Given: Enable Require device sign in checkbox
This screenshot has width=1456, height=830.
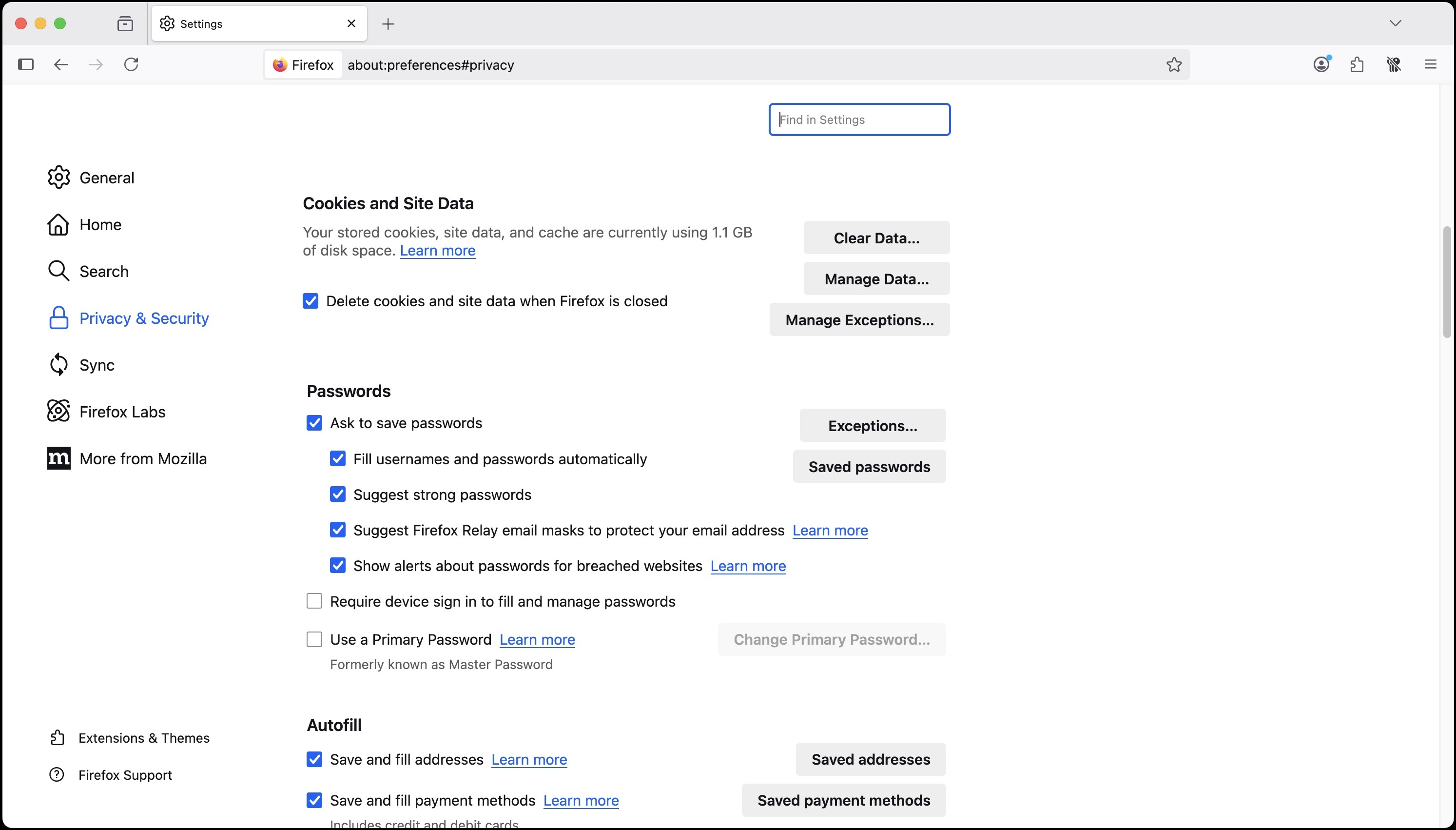Looking at the screenshot, I should pos(314,601).
